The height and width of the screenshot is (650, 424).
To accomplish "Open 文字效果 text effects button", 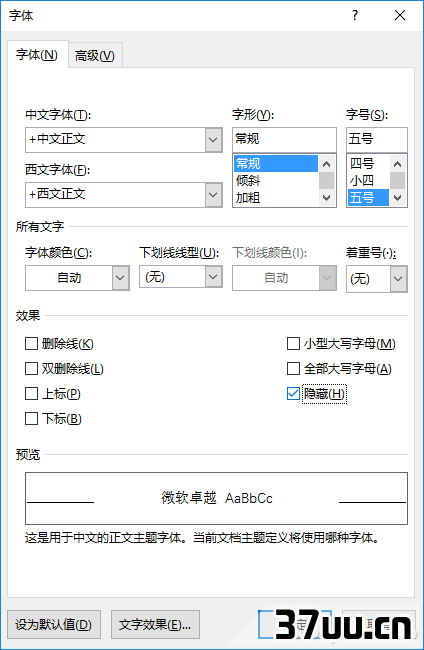I will [x=155, y=624].
